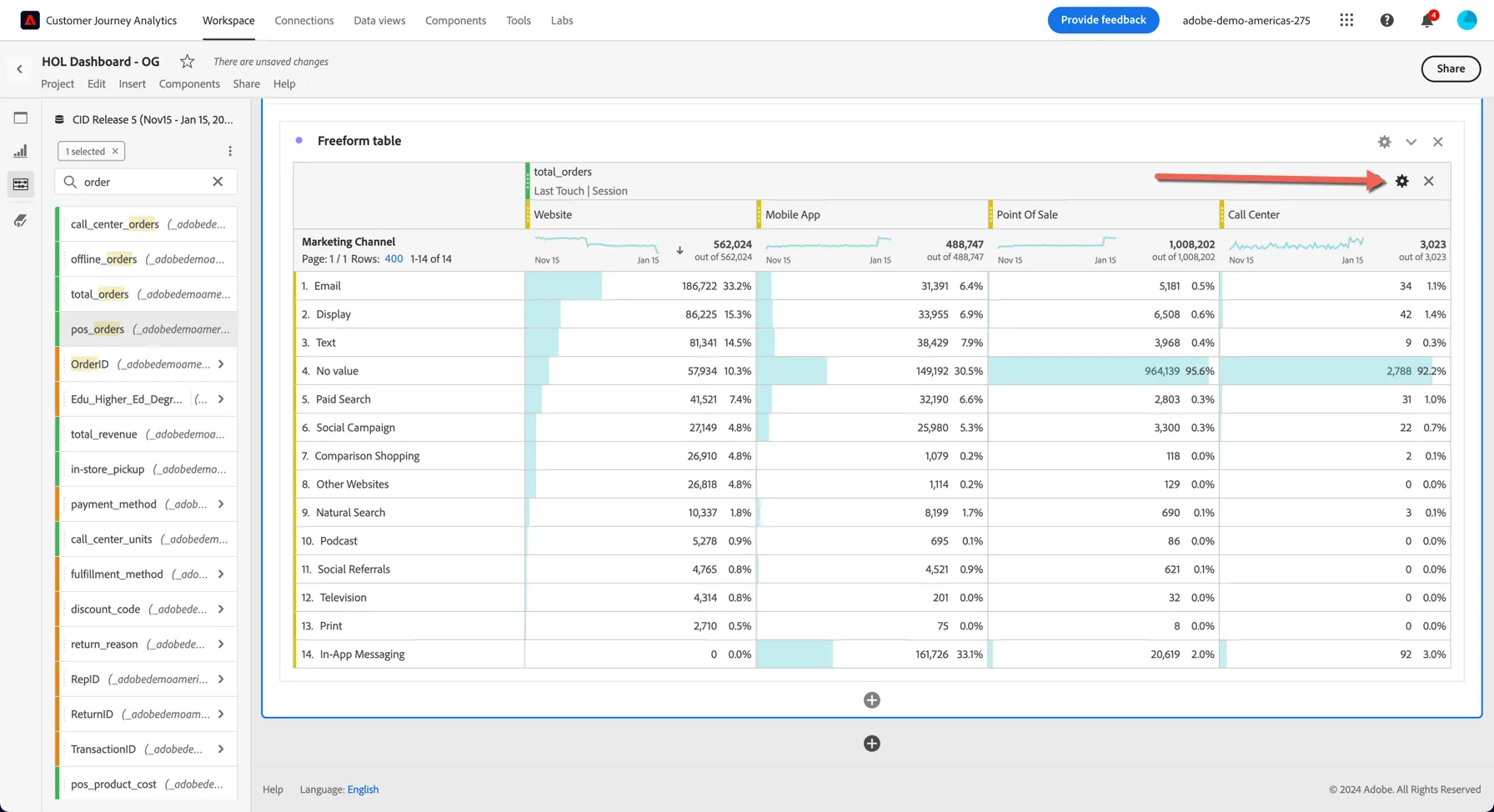Open the Panels icon in left rail
The height and width of the screenshot is (812, 1494).
(x=21, y=118)
